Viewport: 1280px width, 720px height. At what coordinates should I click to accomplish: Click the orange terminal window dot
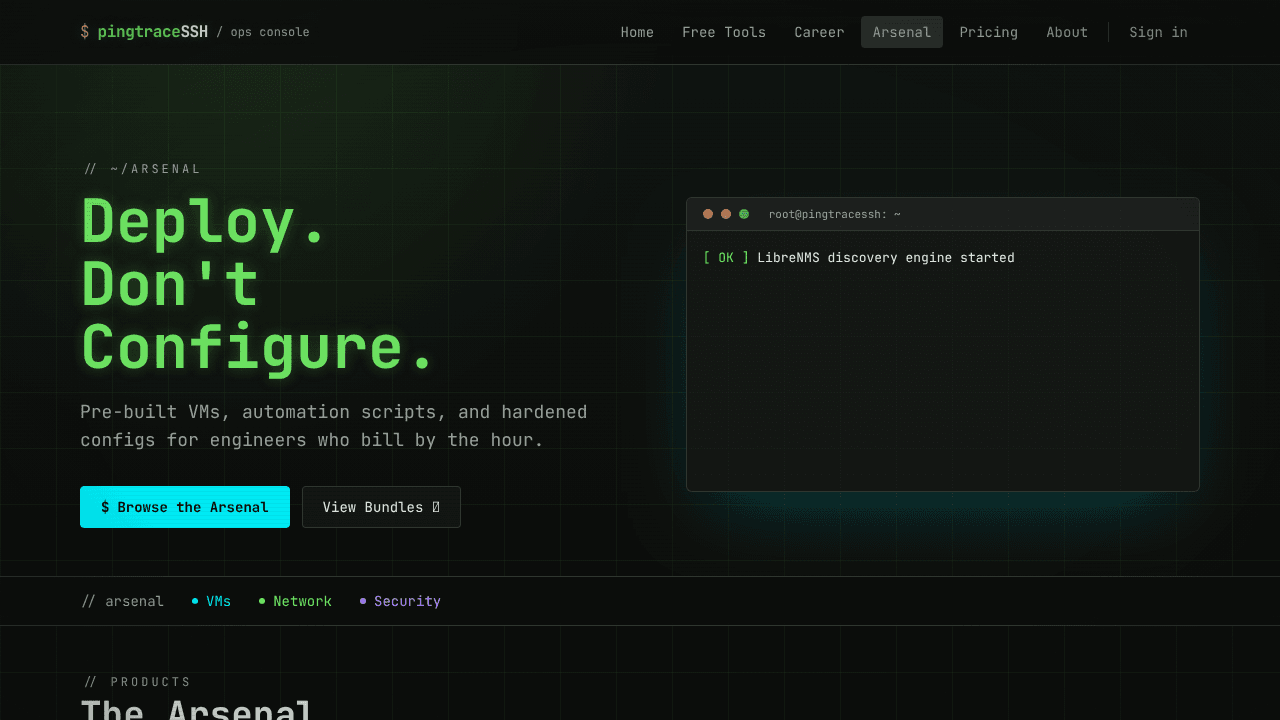pos(726,214)
